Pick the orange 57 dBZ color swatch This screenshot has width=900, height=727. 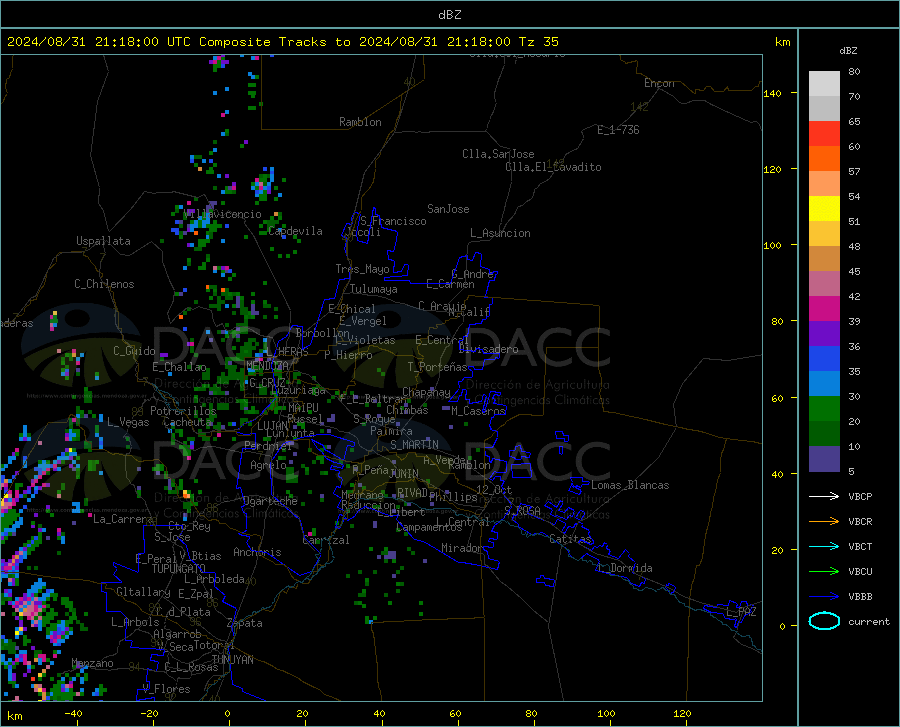click(x=824, y=159)
